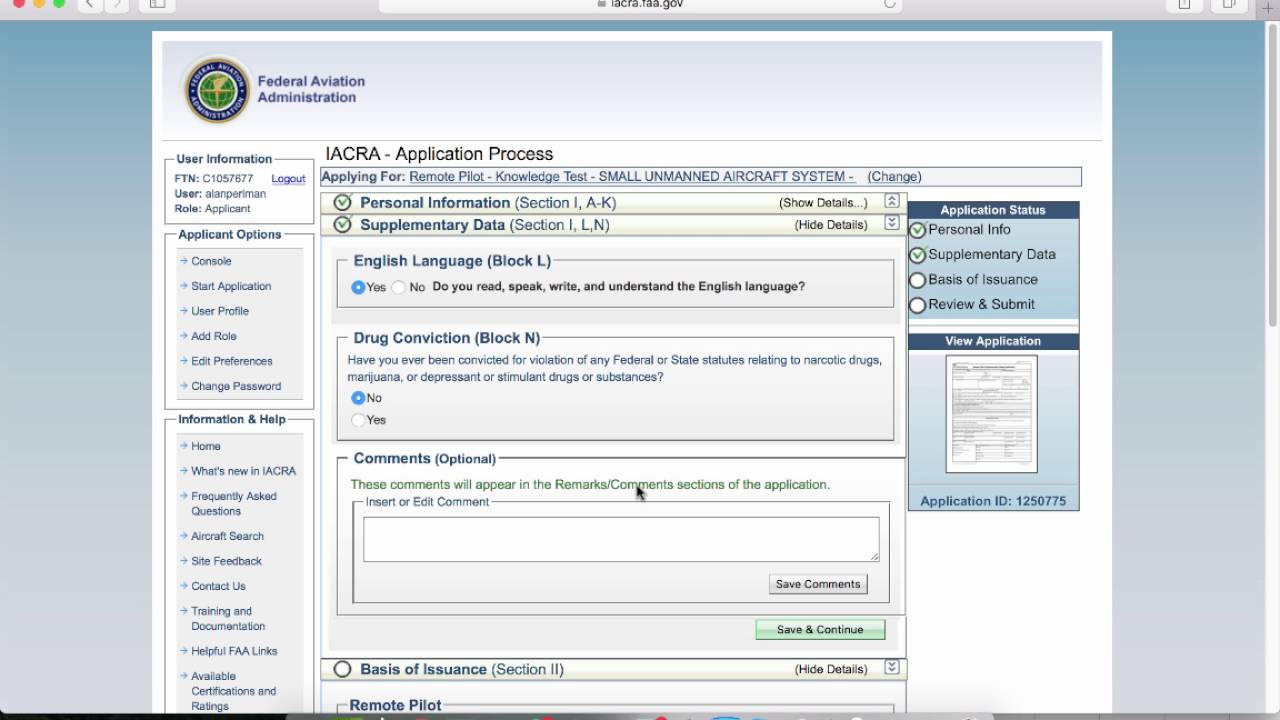The image size is (1280, 720).
Task: Click the Safari share icon
Action: (1184, 4)
